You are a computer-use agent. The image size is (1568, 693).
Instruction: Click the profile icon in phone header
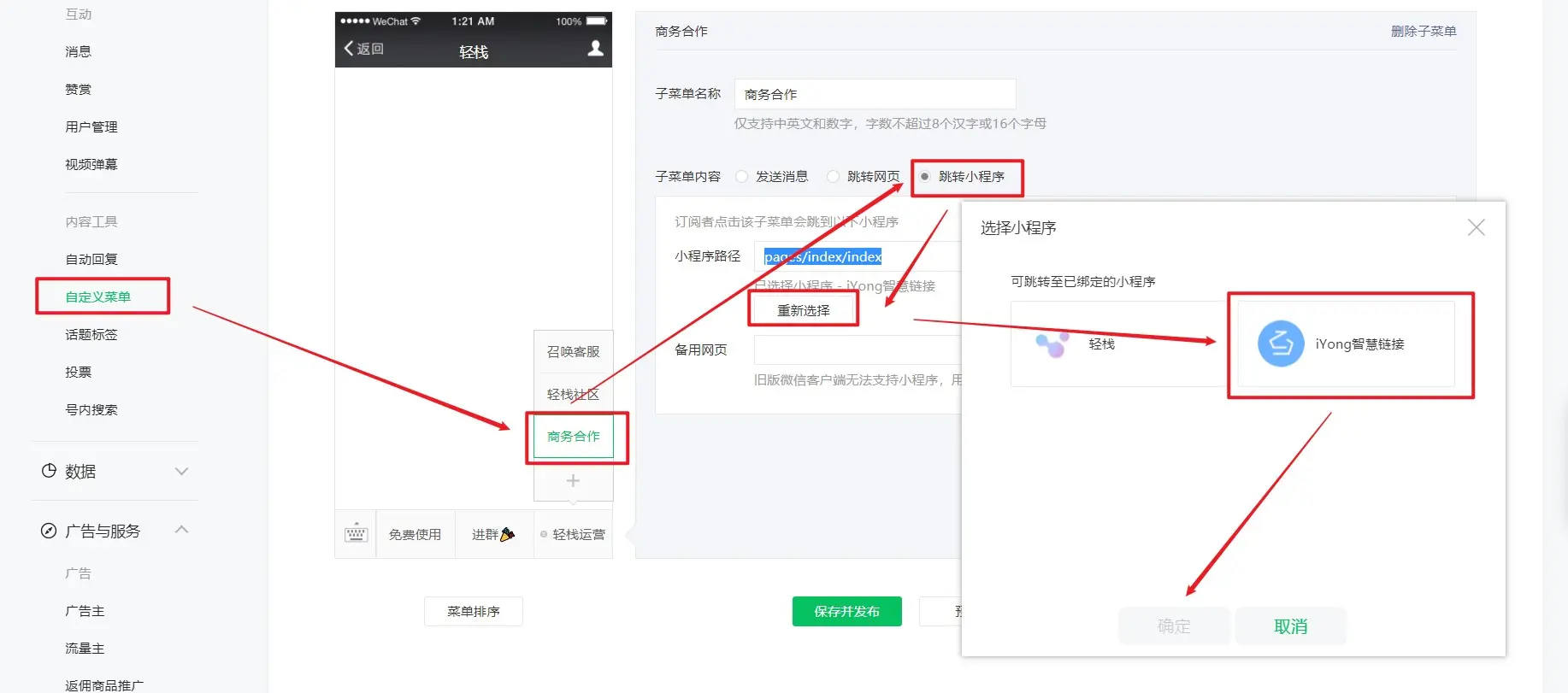(595, 49)
